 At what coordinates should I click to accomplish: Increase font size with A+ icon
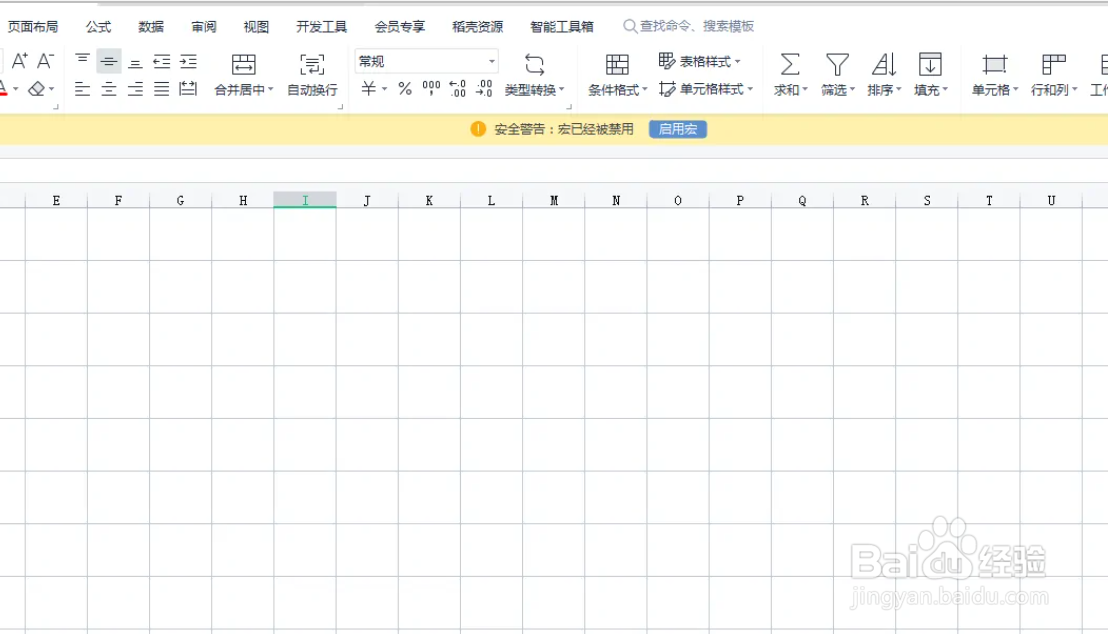[x=20, y=61]
